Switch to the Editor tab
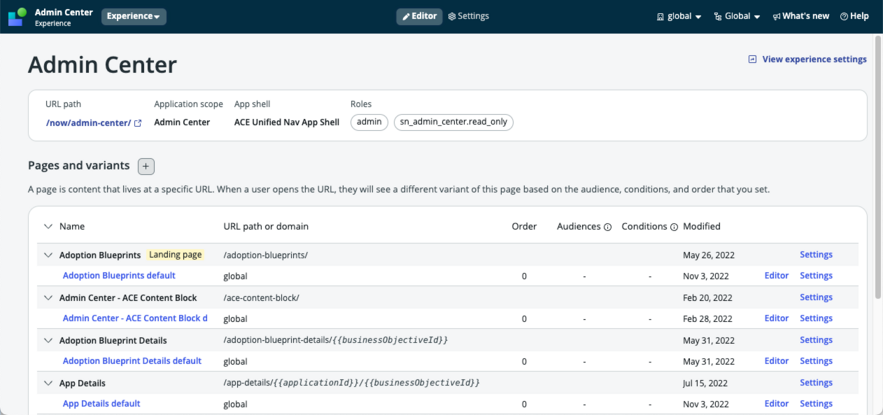The height and width of the screenshot is (415, 883). pyautogui.click(x=420, y=16)
